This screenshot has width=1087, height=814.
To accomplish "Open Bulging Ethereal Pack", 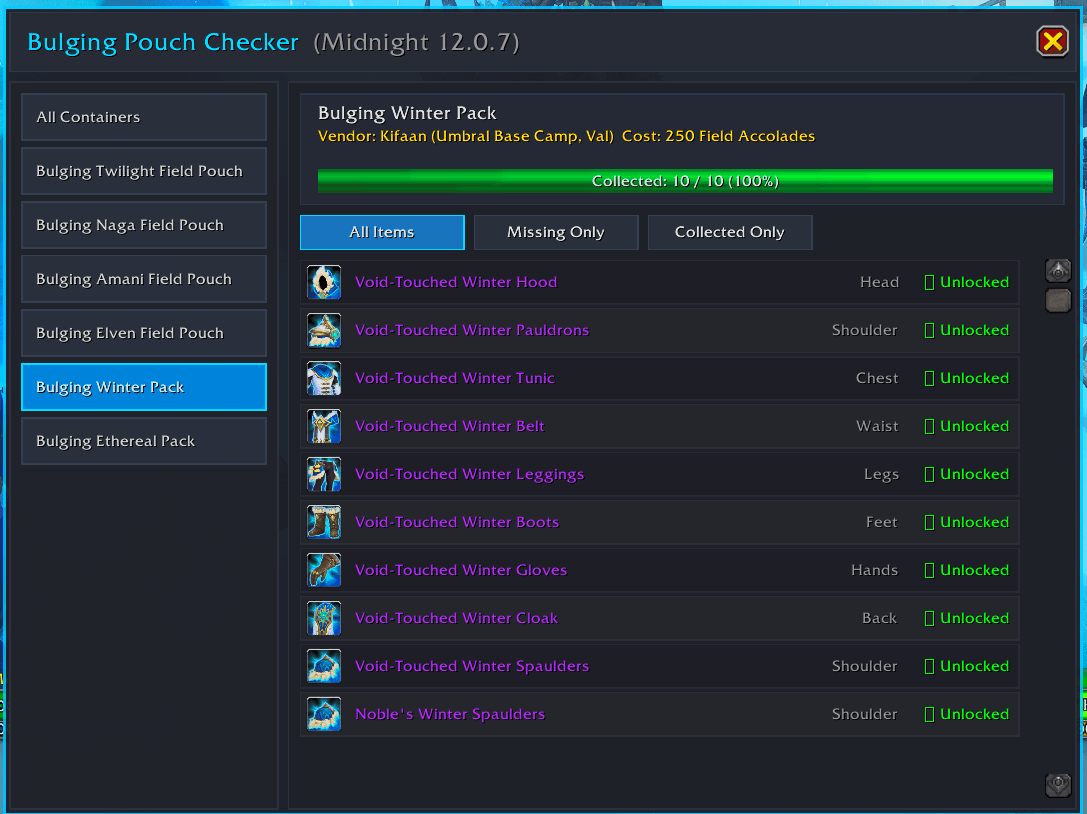I will click(144, 441).
